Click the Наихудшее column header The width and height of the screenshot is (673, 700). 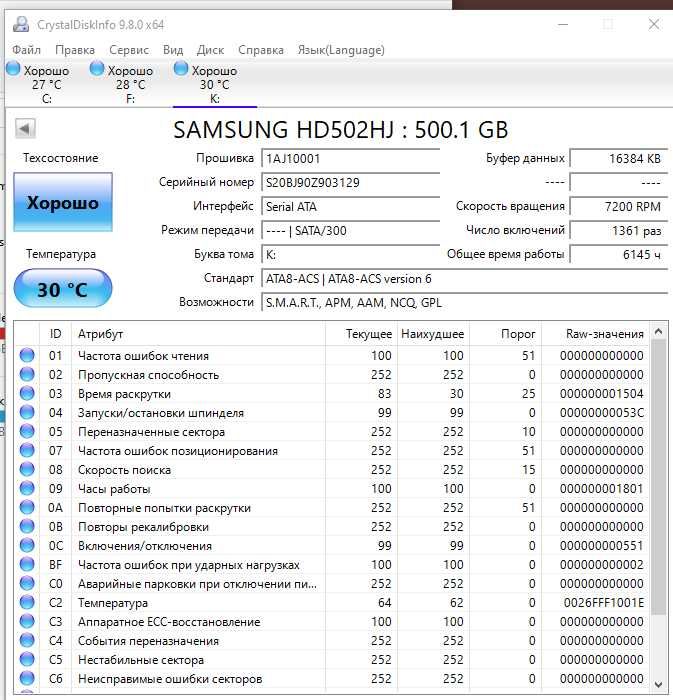click(x=433, y=333)
